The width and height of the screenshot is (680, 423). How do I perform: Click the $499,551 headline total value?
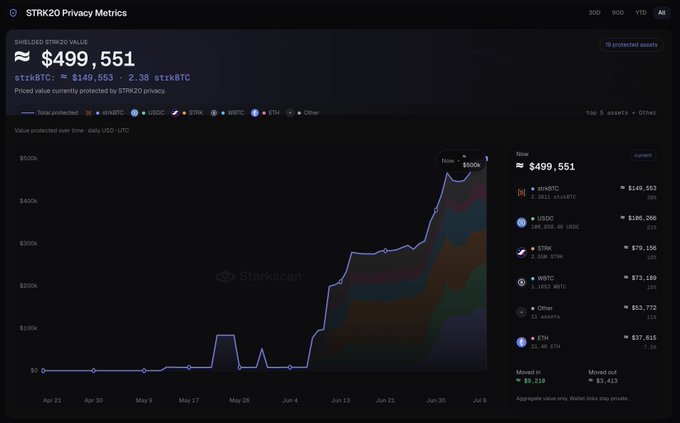(x=75, y=59)
